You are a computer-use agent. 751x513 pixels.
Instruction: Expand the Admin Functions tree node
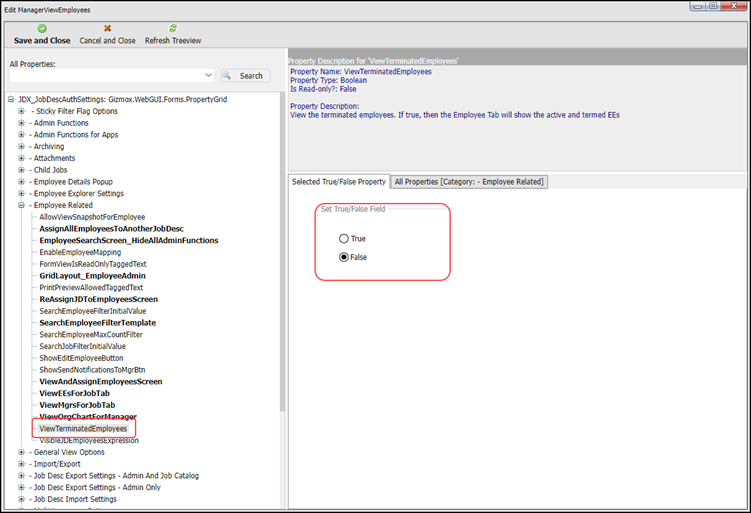(x=22, y=123)
